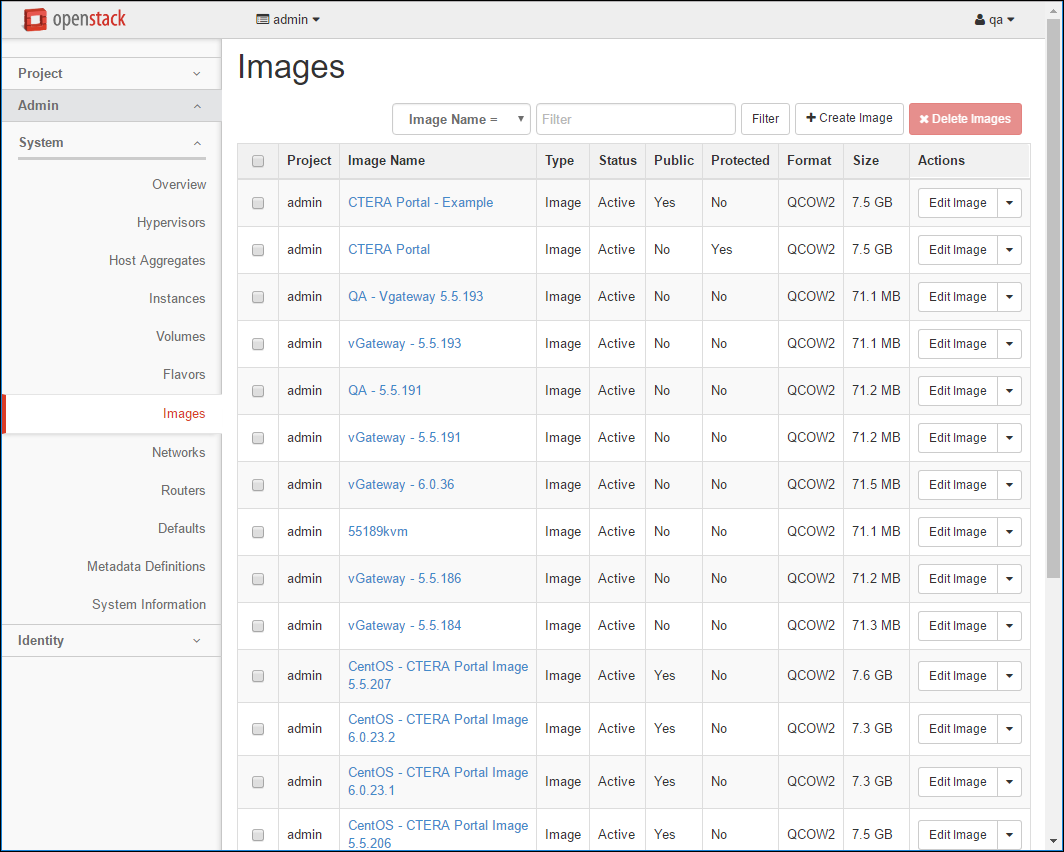The height and width of the screenshot is (852, 1064).
Task: Go to Hypervisors in sidebar
Action: click(x=171, y=222)
